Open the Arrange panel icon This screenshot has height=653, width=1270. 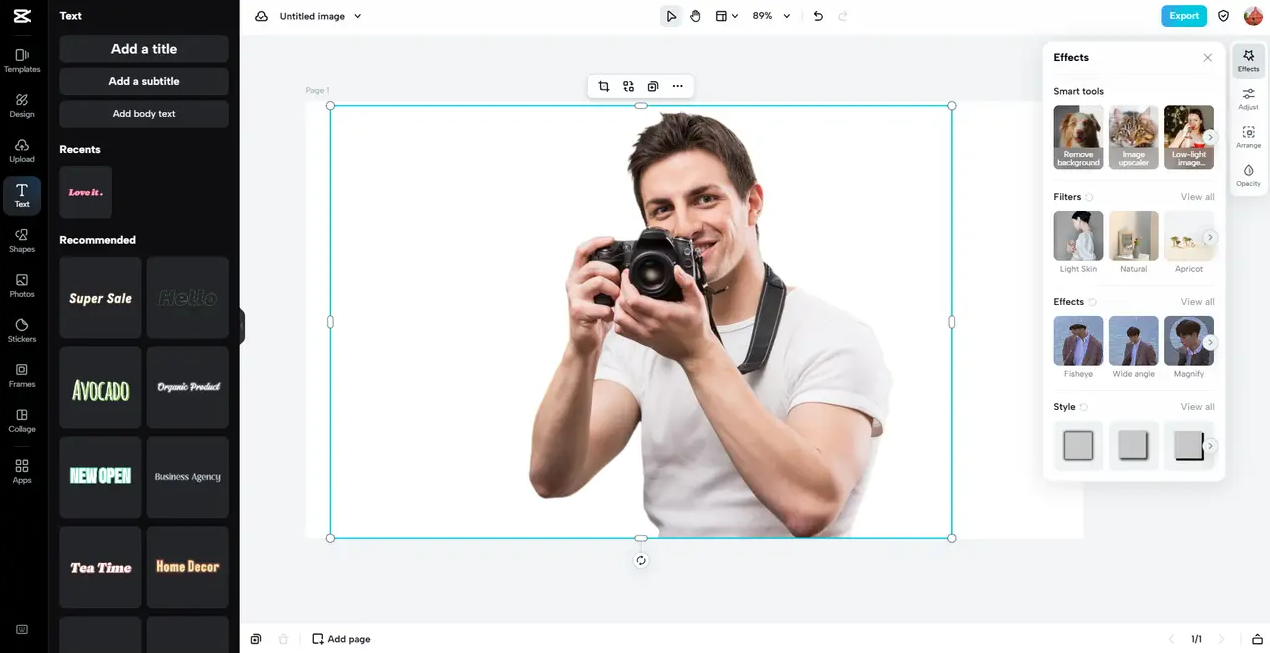tap(1248, 137)
